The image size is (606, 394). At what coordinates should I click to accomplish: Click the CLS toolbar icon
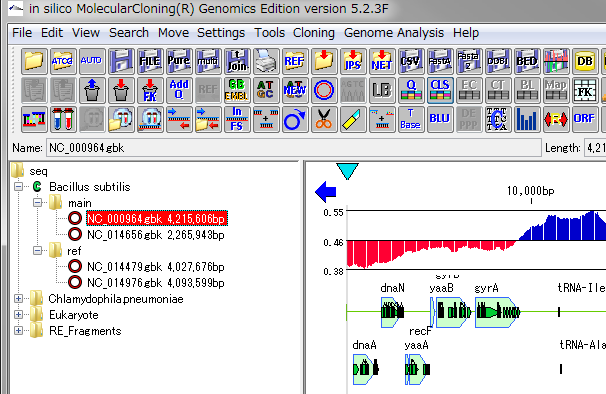[x=440, y=90]
